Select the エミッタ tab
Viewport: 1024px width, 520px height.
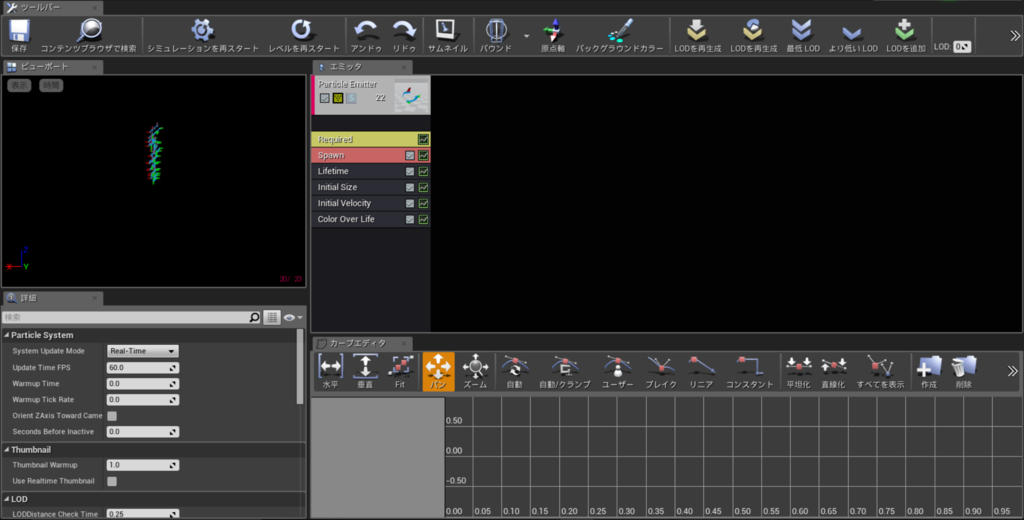click(363, 67)
